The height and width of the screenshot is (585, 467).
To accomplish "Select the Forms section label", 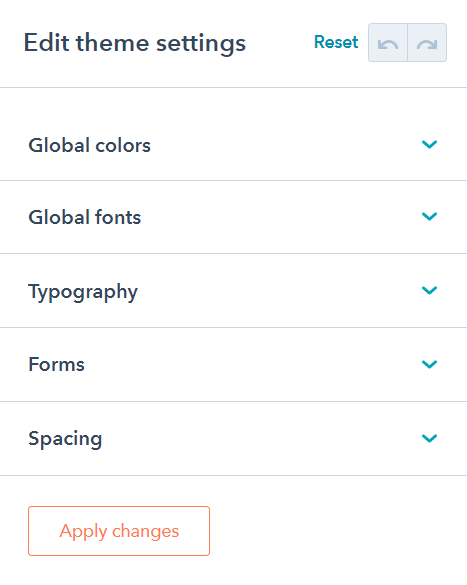I will pyautogui.click(x=57, y=365).
